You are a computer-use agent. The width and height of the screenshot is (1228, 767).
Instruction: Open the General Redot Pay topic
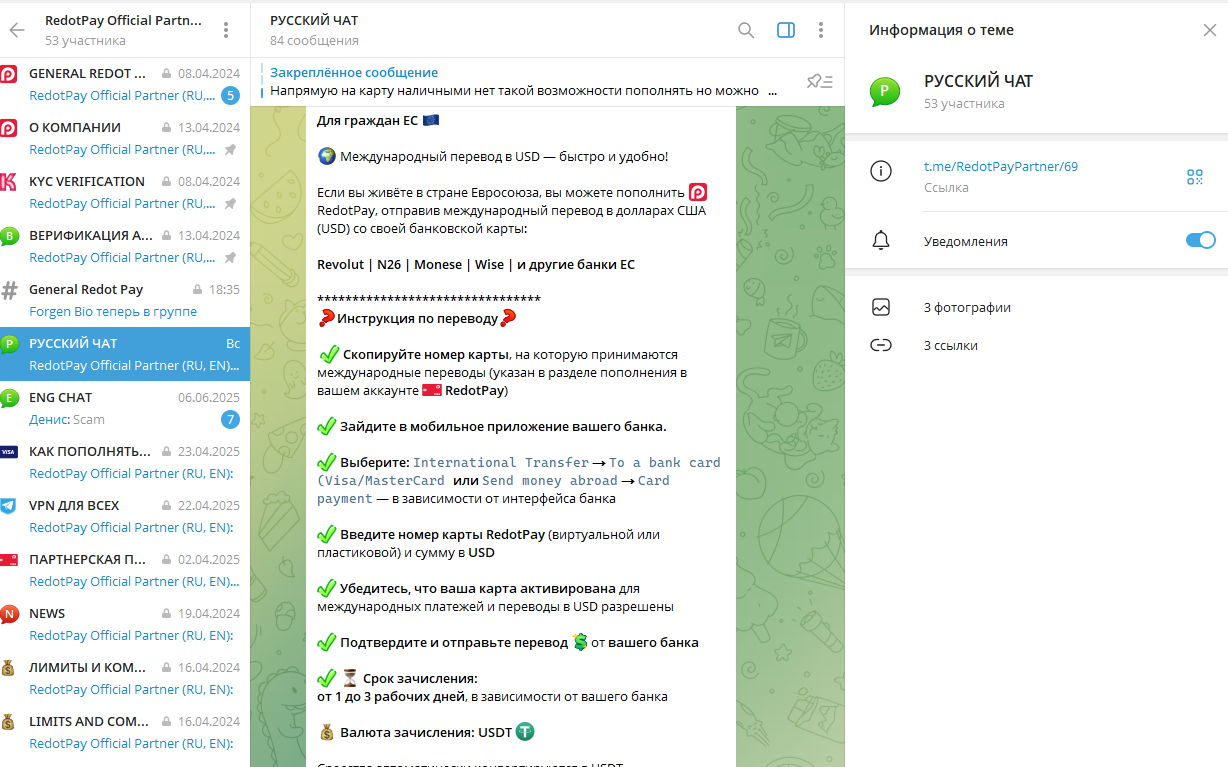click(125, 300)
